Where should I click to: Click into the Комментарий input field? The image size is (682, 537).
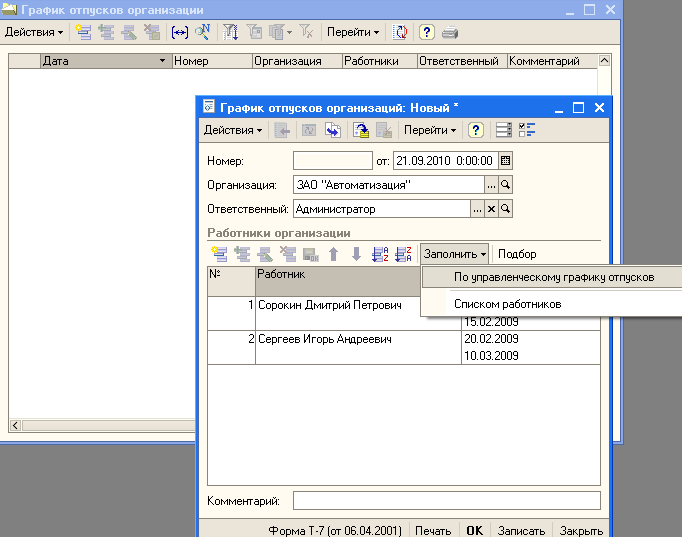point(447,501)
